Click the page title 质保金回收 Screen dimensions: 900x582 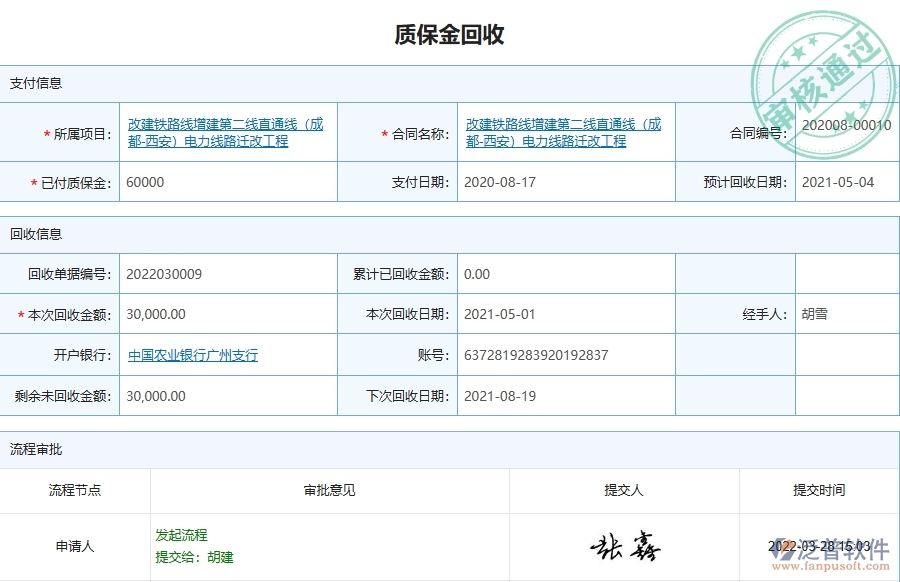449,33
